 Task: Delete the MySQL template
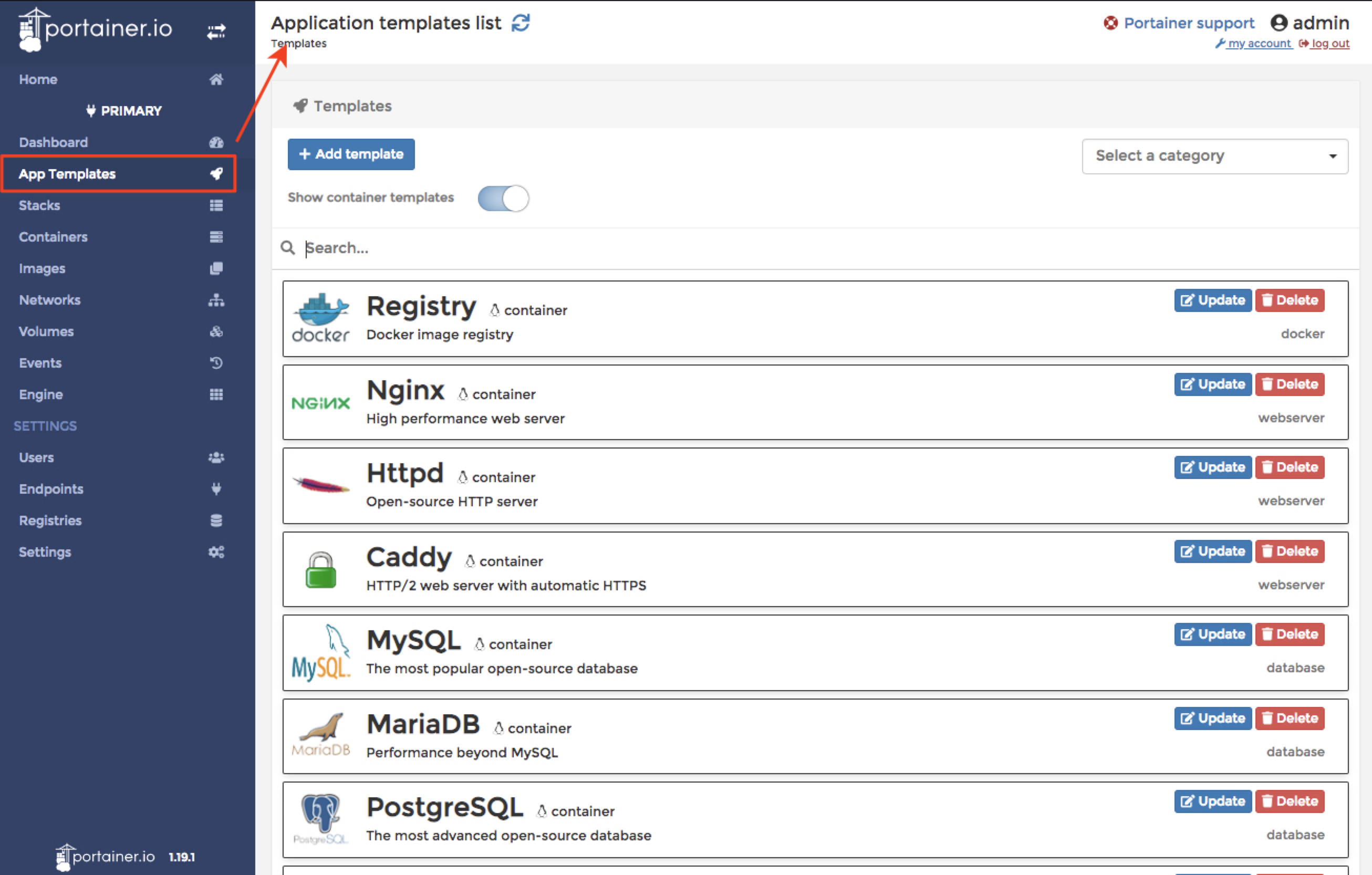[x=1290, y=634]
